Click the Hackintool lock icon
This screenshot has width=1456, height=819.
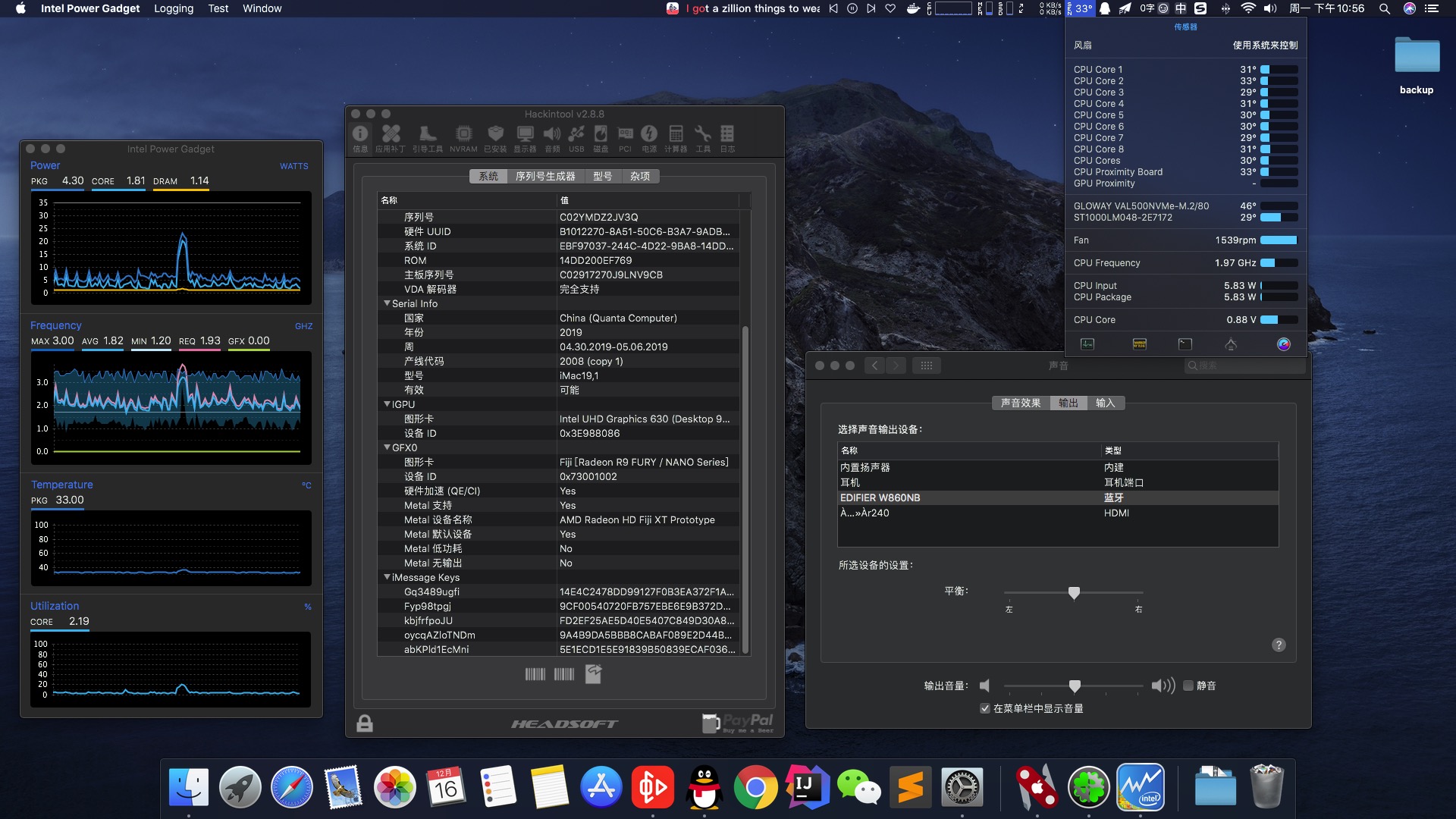pyautogui.click(x=365, y=723)
